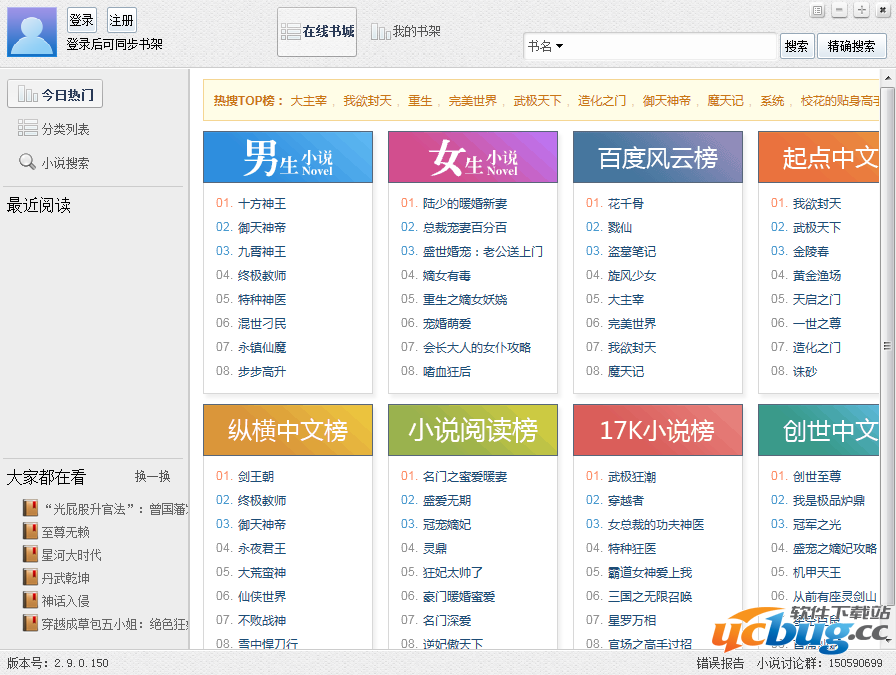Click book icon beside 星河大时代
Viewport: 896px width, 675px height.
pyautogui.click(x=30, y=555)
